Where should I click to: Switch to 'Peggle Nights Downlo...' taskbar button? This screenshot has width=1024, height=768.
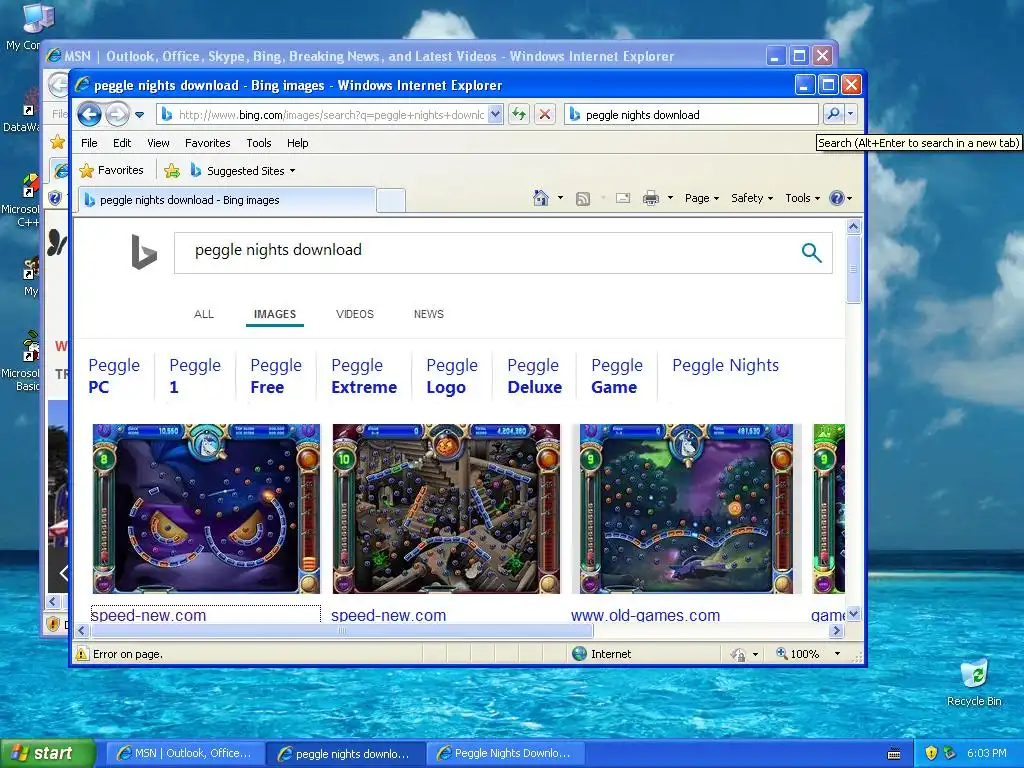pos(505,753)
